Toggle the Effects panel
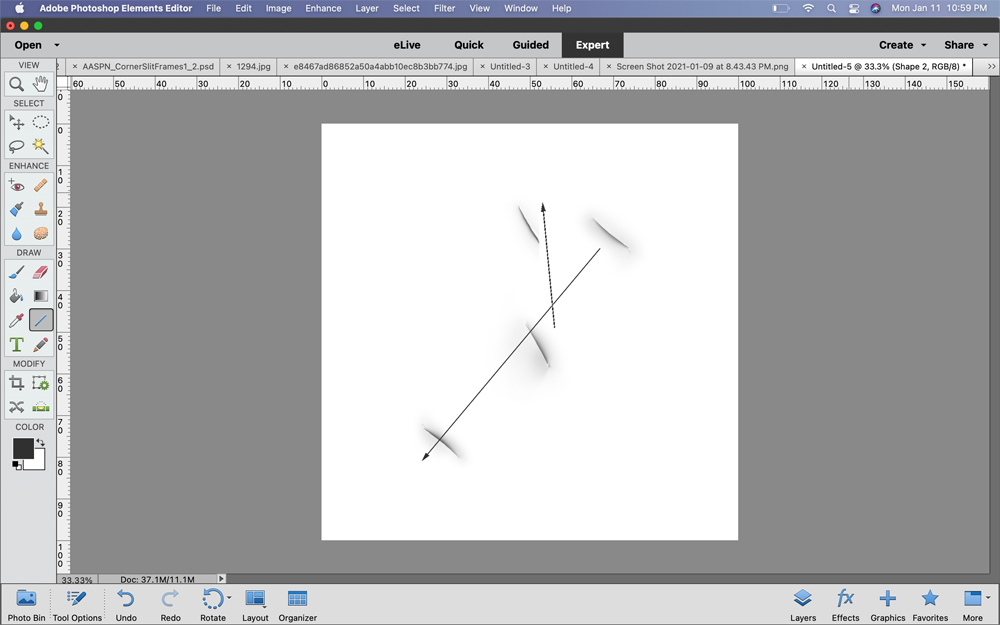 tap(845, 605)
